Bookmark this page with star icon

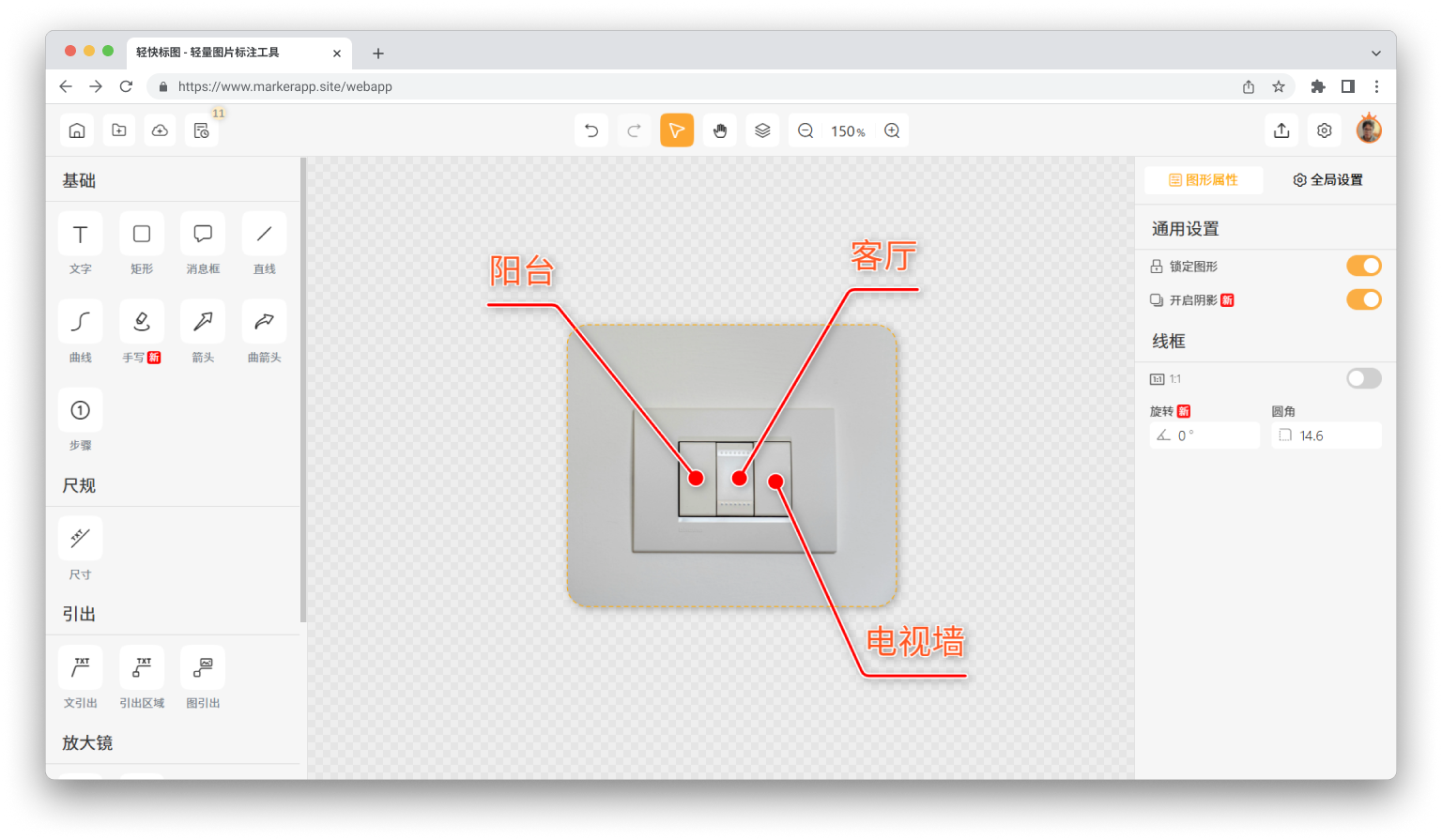(1279, 86)
